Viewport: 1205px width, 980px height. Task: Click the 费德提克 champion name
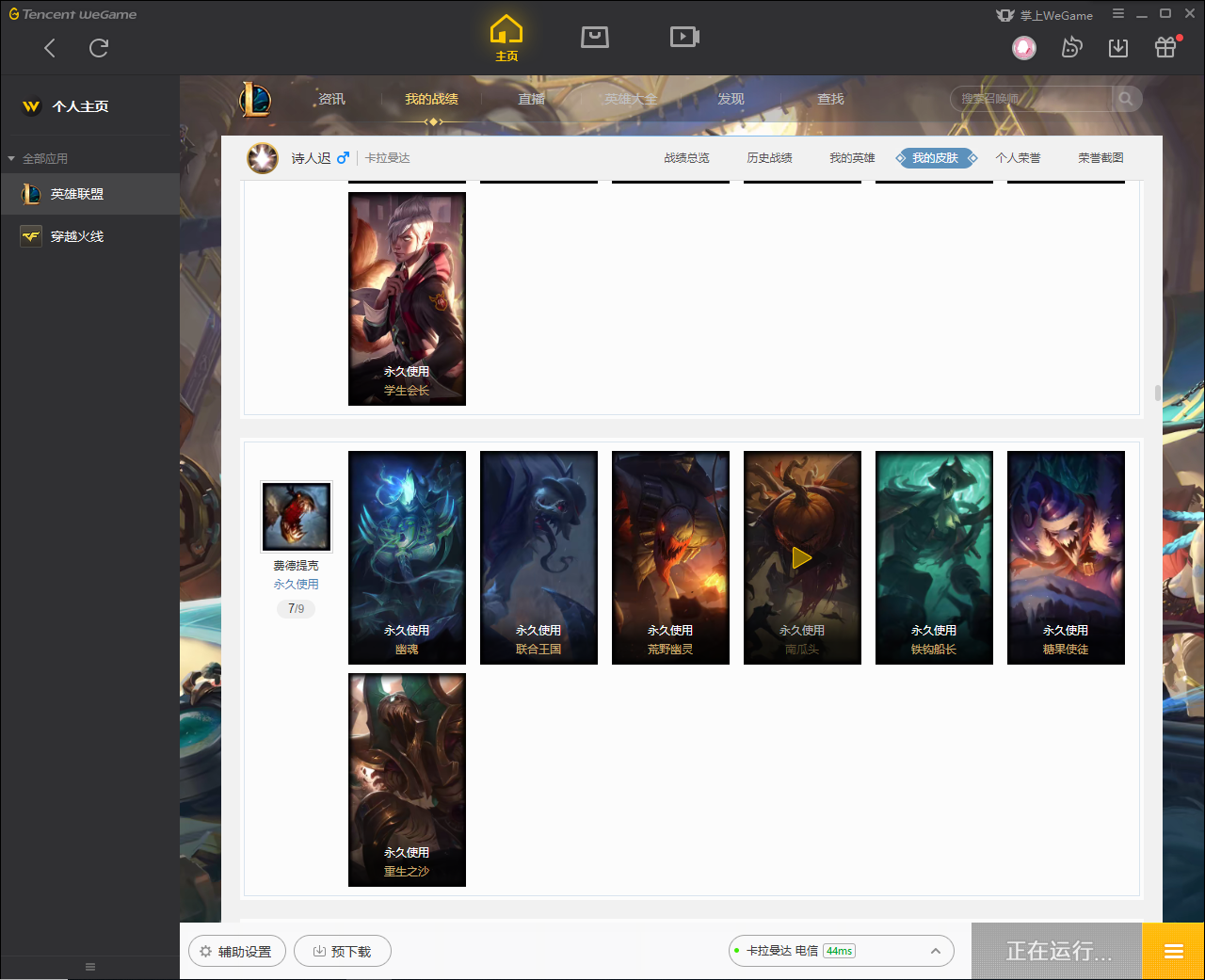(296, 566)
